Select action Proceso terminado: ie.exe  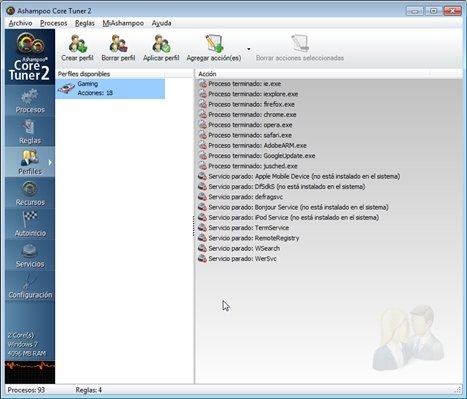244,84
